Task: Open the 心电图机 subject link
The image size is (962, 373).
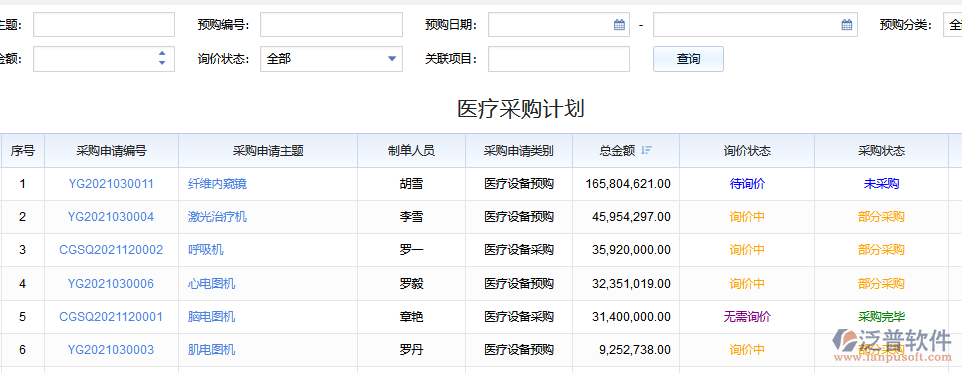Action: pos(211,283)
